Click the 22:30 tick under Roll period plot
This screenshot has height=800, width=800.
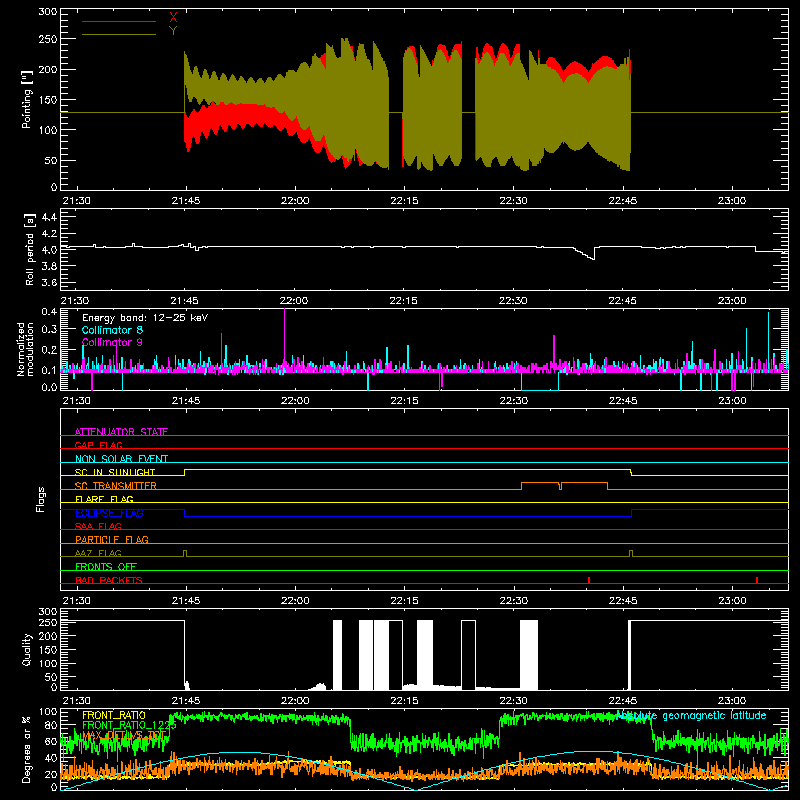513,301
